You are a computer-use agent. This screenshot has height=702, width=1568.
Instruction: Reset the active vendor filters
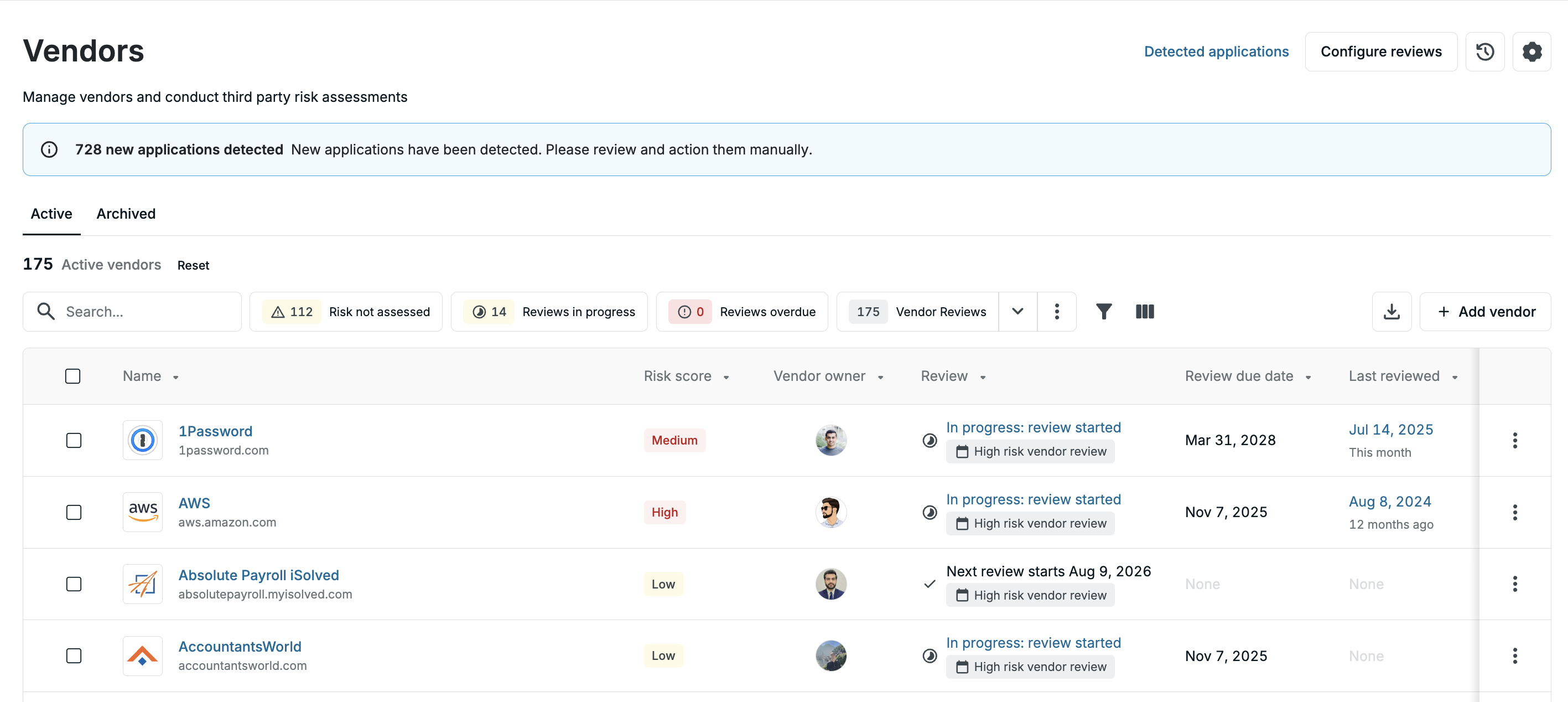pyautogui.click(x=193, y=265)
